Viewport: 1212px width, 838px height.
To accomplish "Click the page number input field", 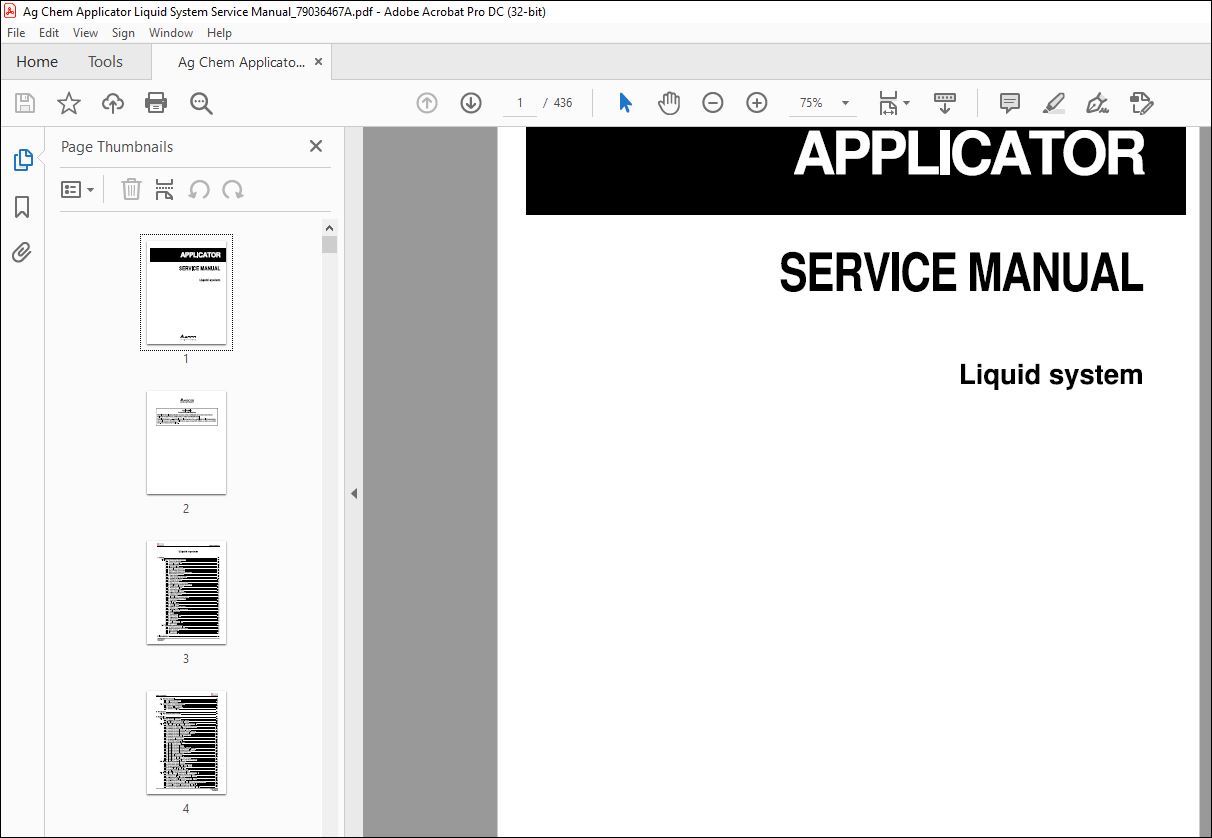I will pyautogui.click(x=520, y=103).
